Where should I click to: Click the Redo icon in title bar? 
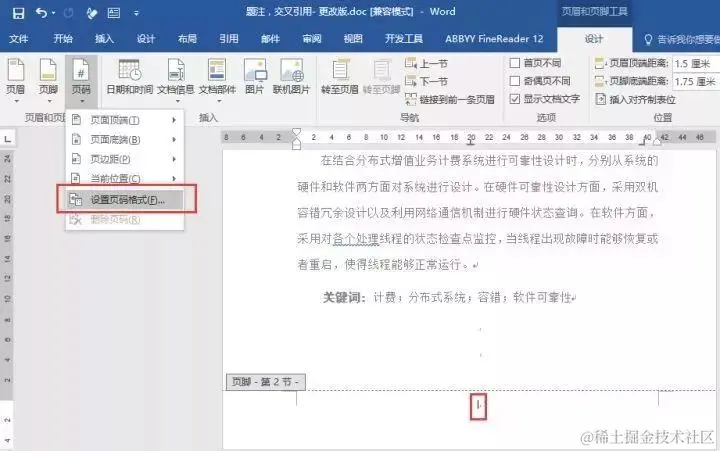click(68, 13)
